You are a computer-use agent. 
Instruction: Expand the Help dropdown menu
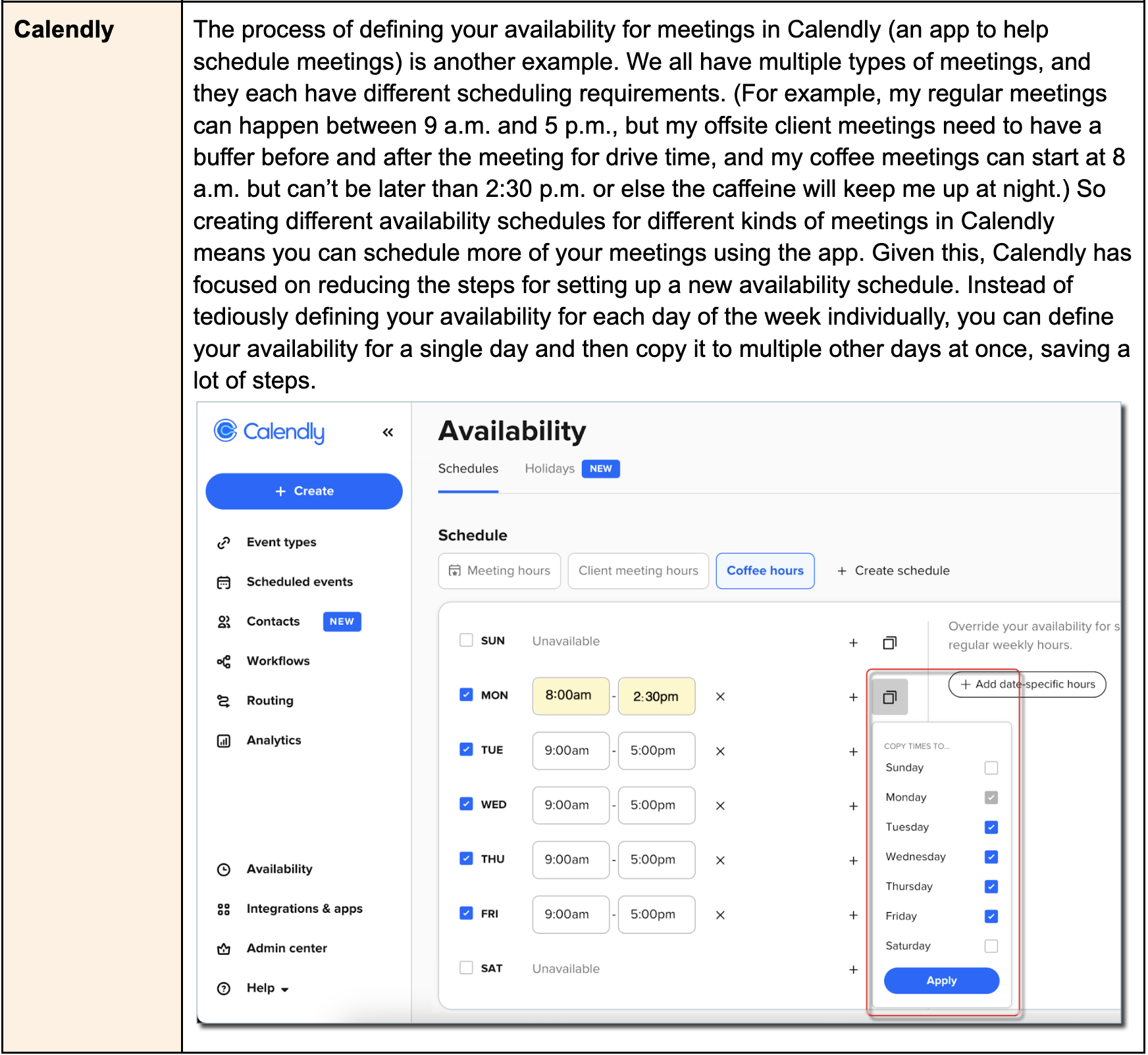point(268,988)
